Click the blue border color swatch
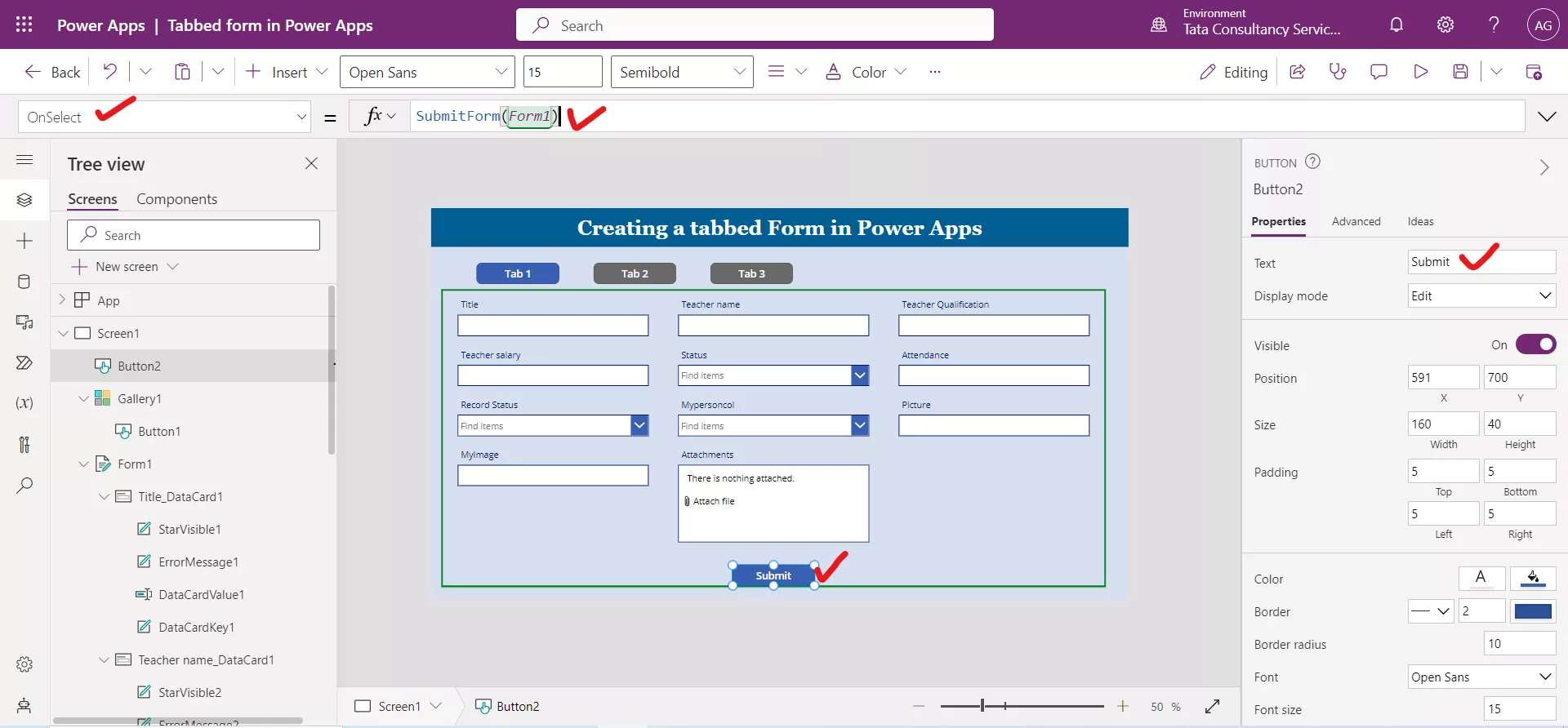The width and height of the screenshot is (1568, 728). click(1533, 610)
